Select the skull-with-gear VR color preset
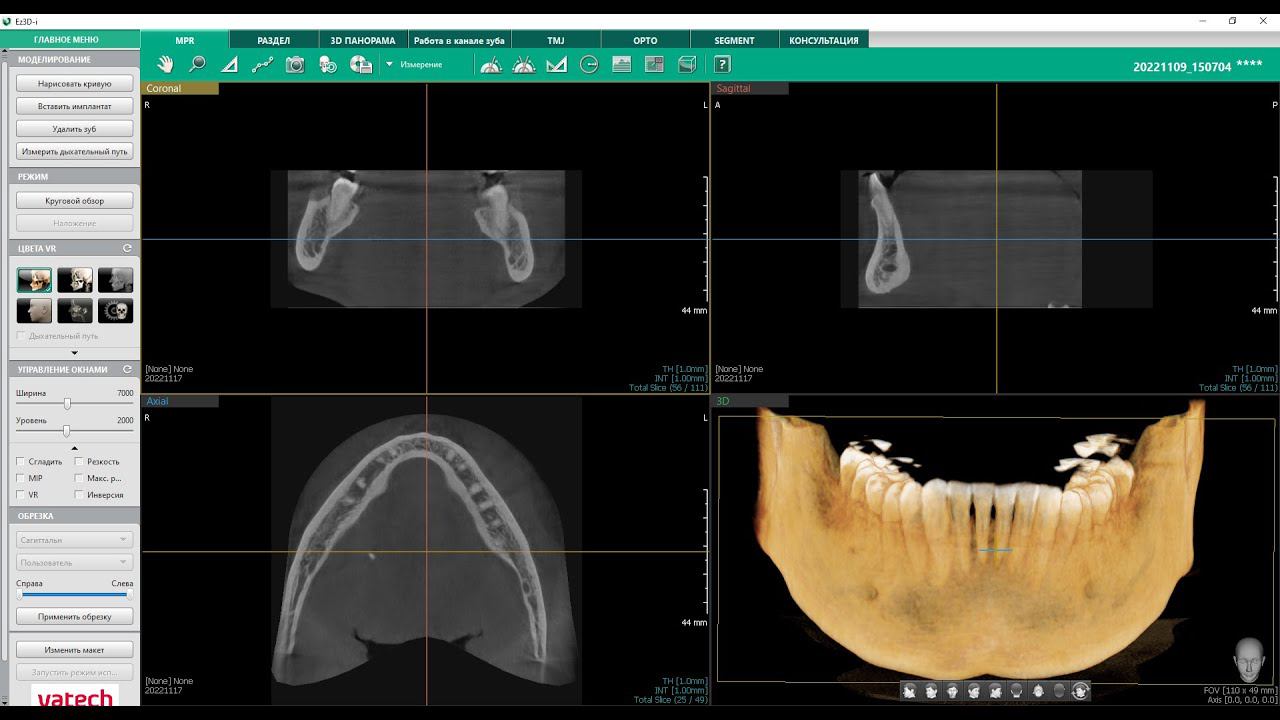Image resolution: width=1280 pixels, height=720 pixels. [116, 311]
